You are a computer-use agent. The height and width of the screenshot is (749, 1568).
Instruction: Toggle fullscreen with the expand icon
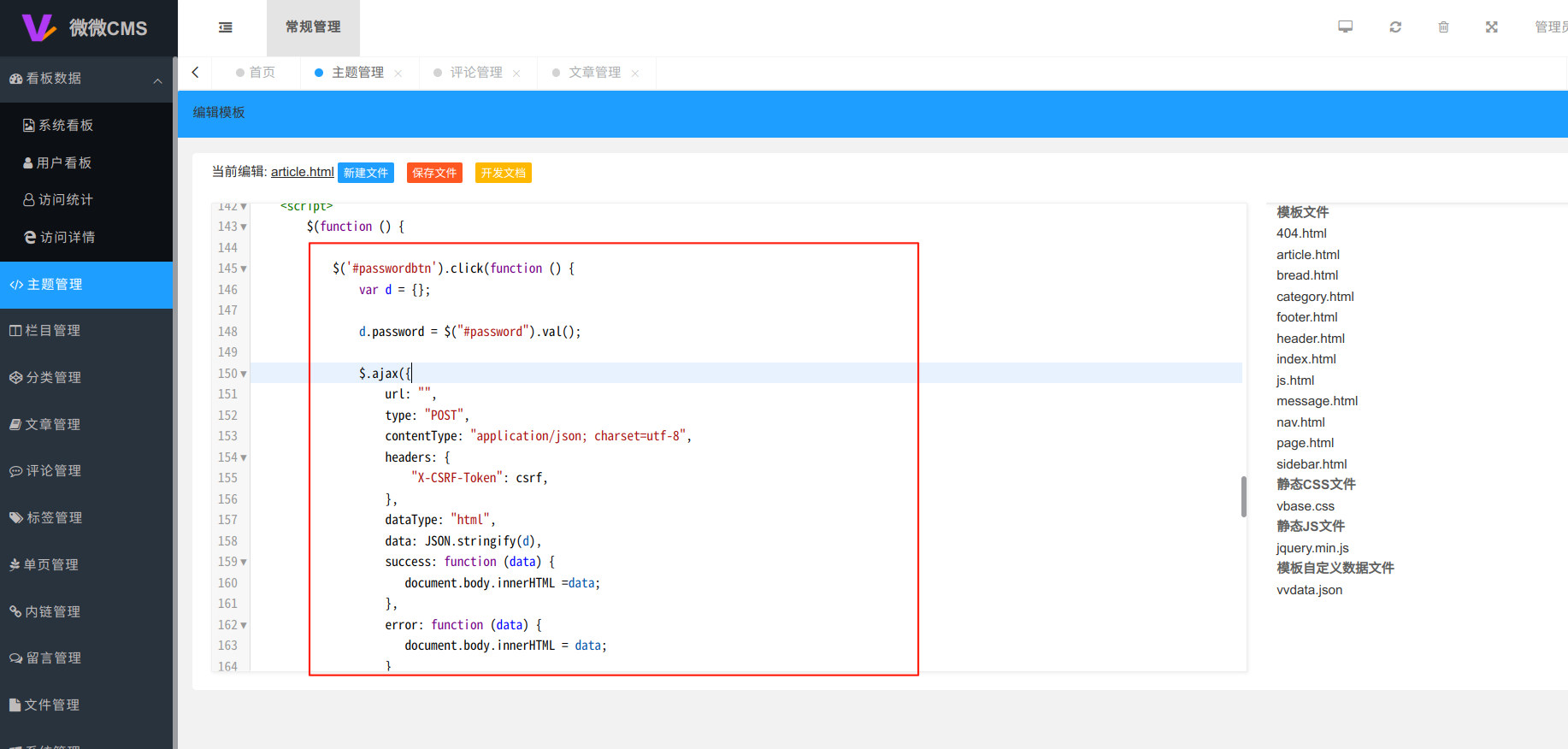click(1492, 27)
